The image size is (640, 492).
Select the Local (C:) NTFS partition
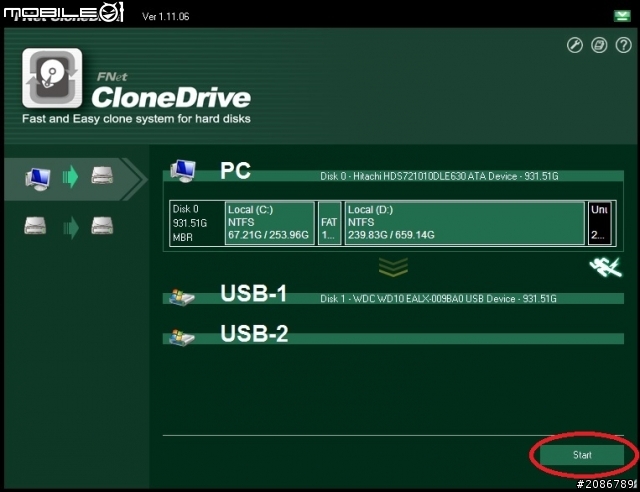270,223
